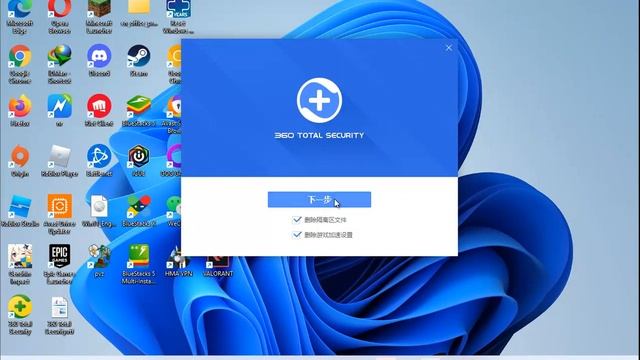The height and width of the screenshot is (360, 640).
Task: Launch Minecraft Launcher from desktop
Action: [x=99, y=16]
